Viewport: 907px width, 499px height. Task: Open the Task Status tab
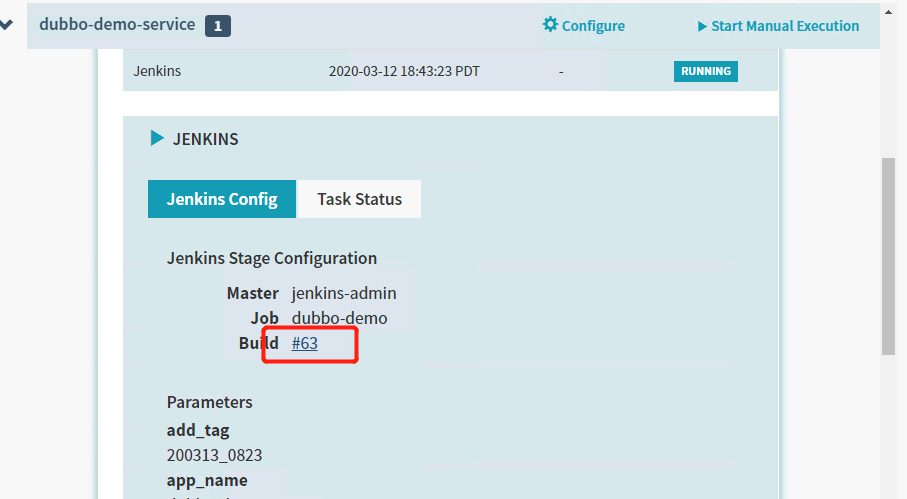click(359, 199)
